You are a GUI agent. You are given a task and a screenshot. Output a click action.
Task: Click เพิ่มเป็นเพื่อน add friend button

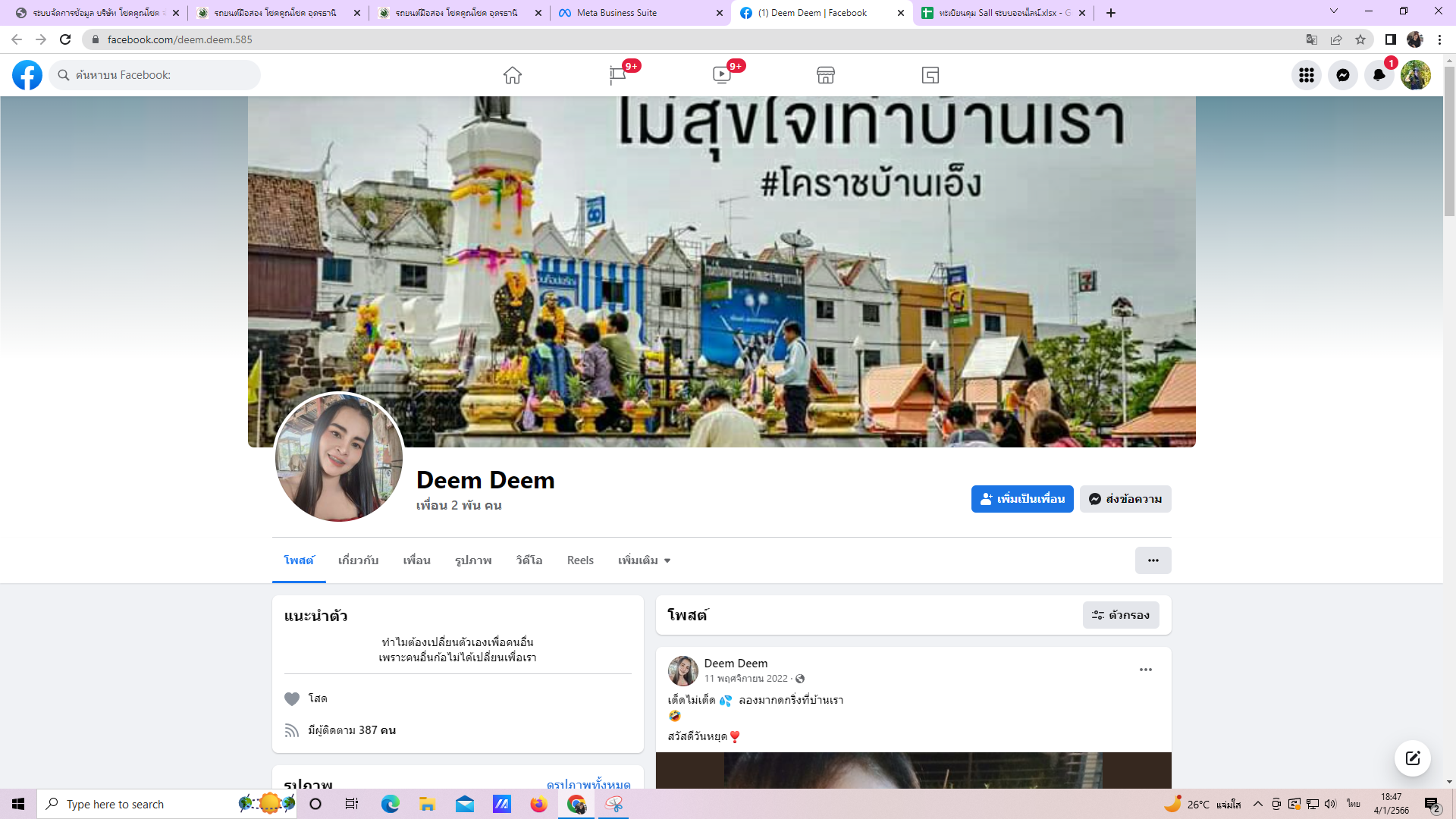coord(1022,499)
